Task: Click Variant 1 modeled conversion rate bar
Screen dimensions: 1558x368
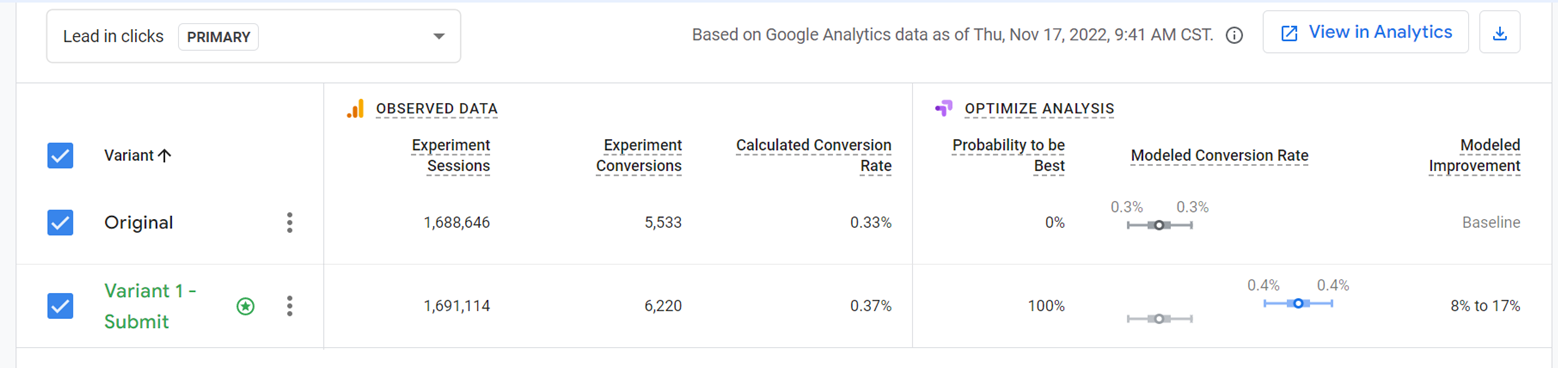Action: pos(1298,303)
